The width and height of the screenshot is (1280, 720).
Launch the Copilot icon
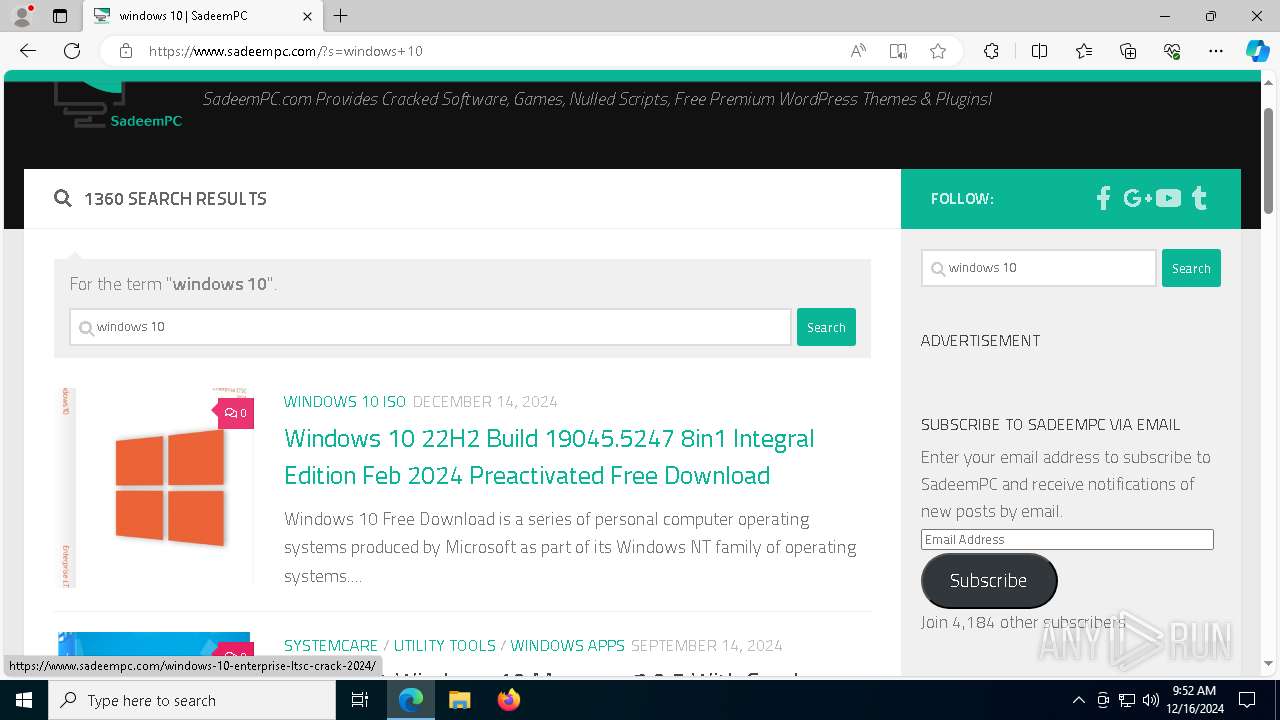(x=1257, y=51)
